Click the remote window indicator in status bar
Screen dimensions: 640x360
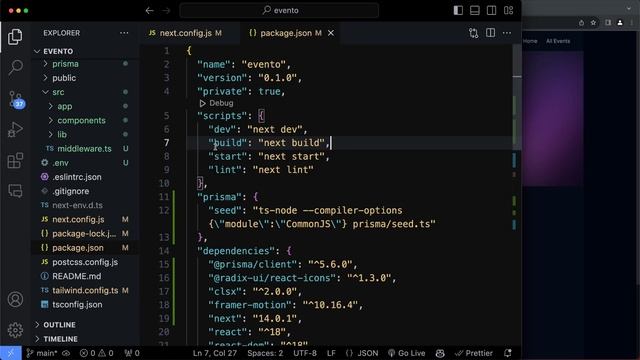click(x=11, y=353)
